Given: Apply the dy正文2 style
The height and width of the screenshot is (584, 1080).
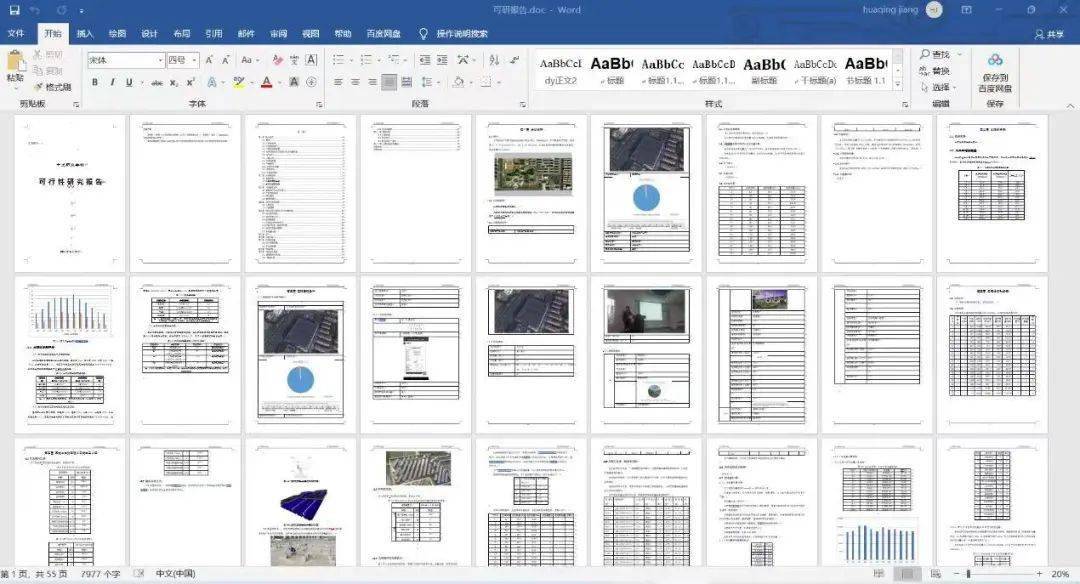Looking at the screenshot, I should click(560, 71).
